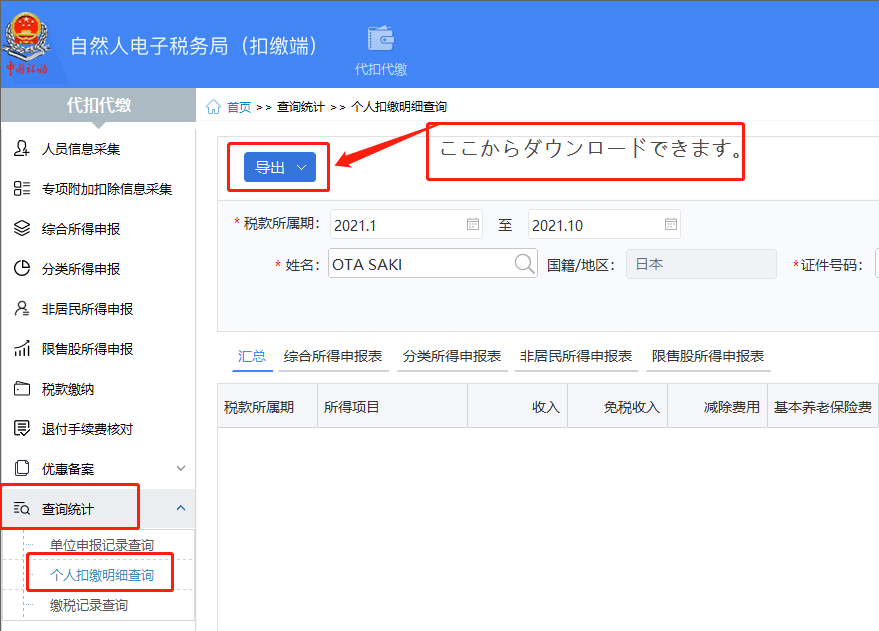Select 税款缴纳 in the sidebar
The width and height of the screenshot is (879, 631).
click(x=68, y=389)
